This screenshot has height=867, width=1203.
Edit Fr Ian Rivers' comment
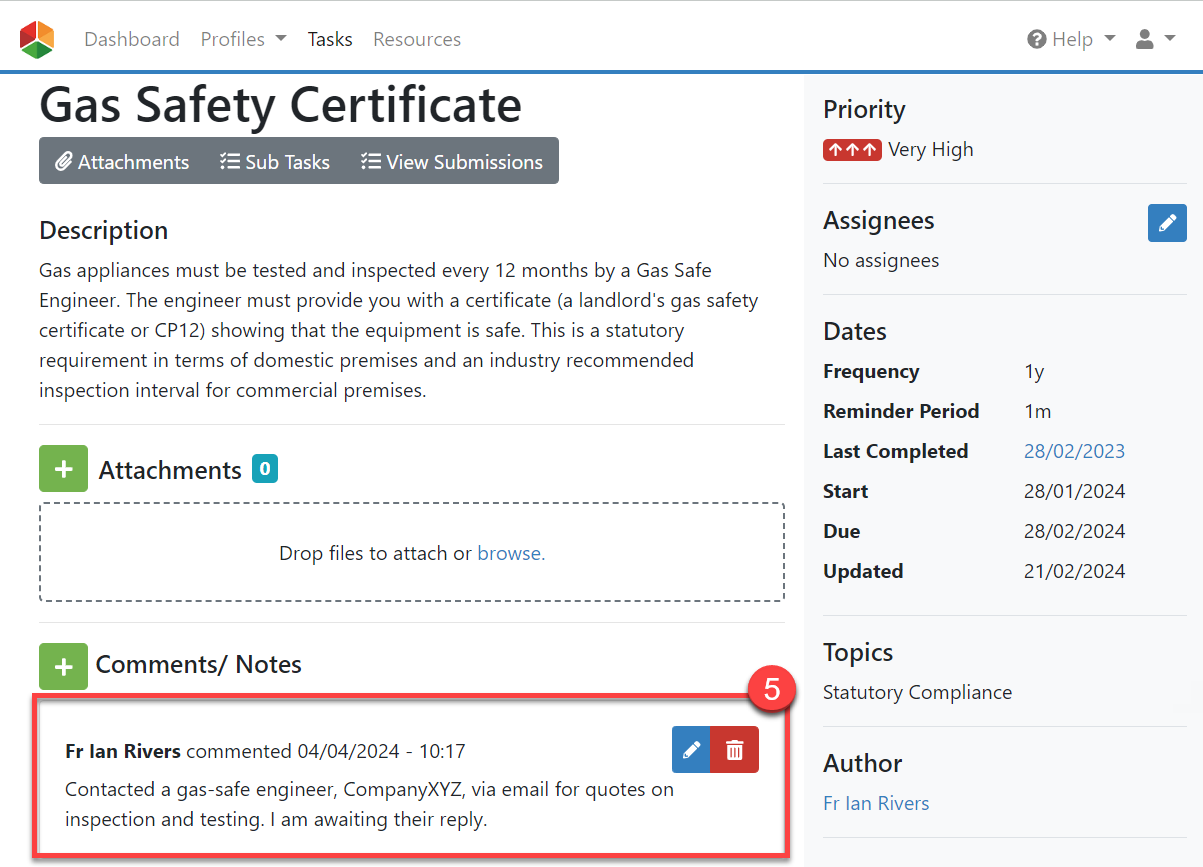pos(691,750)
